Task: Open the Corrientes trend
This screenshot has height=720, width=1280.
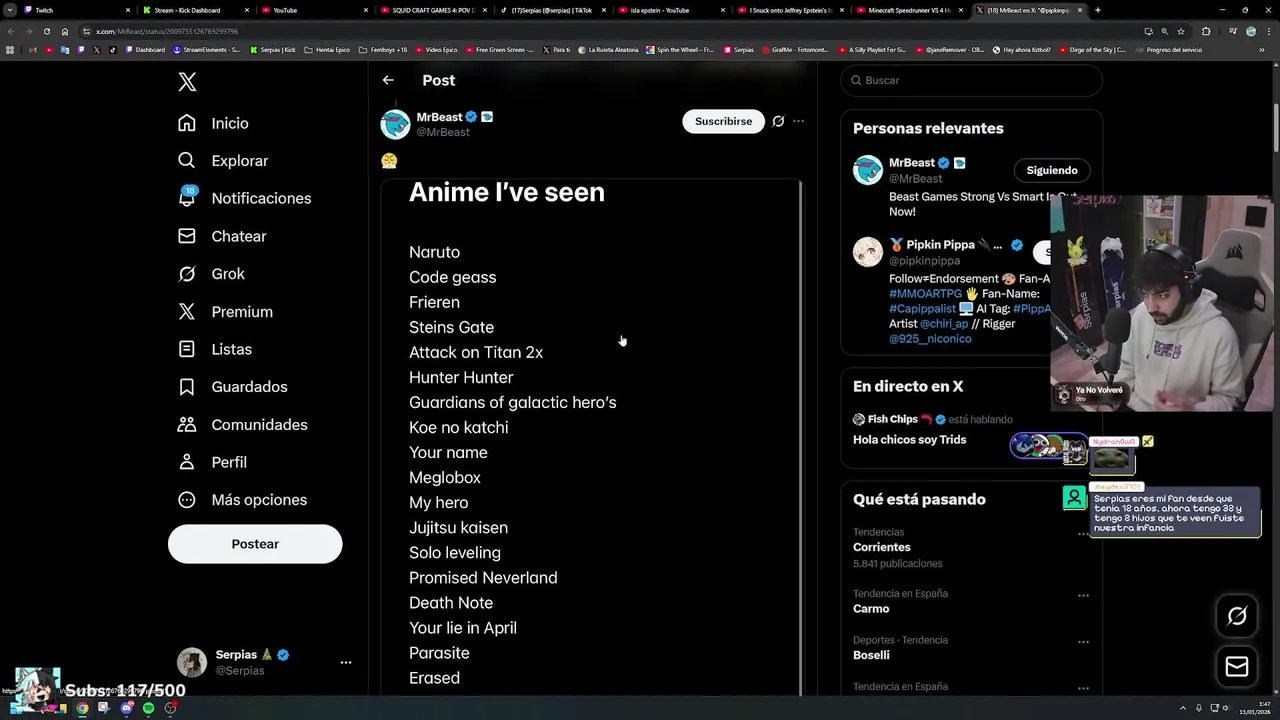Action: 881,547
